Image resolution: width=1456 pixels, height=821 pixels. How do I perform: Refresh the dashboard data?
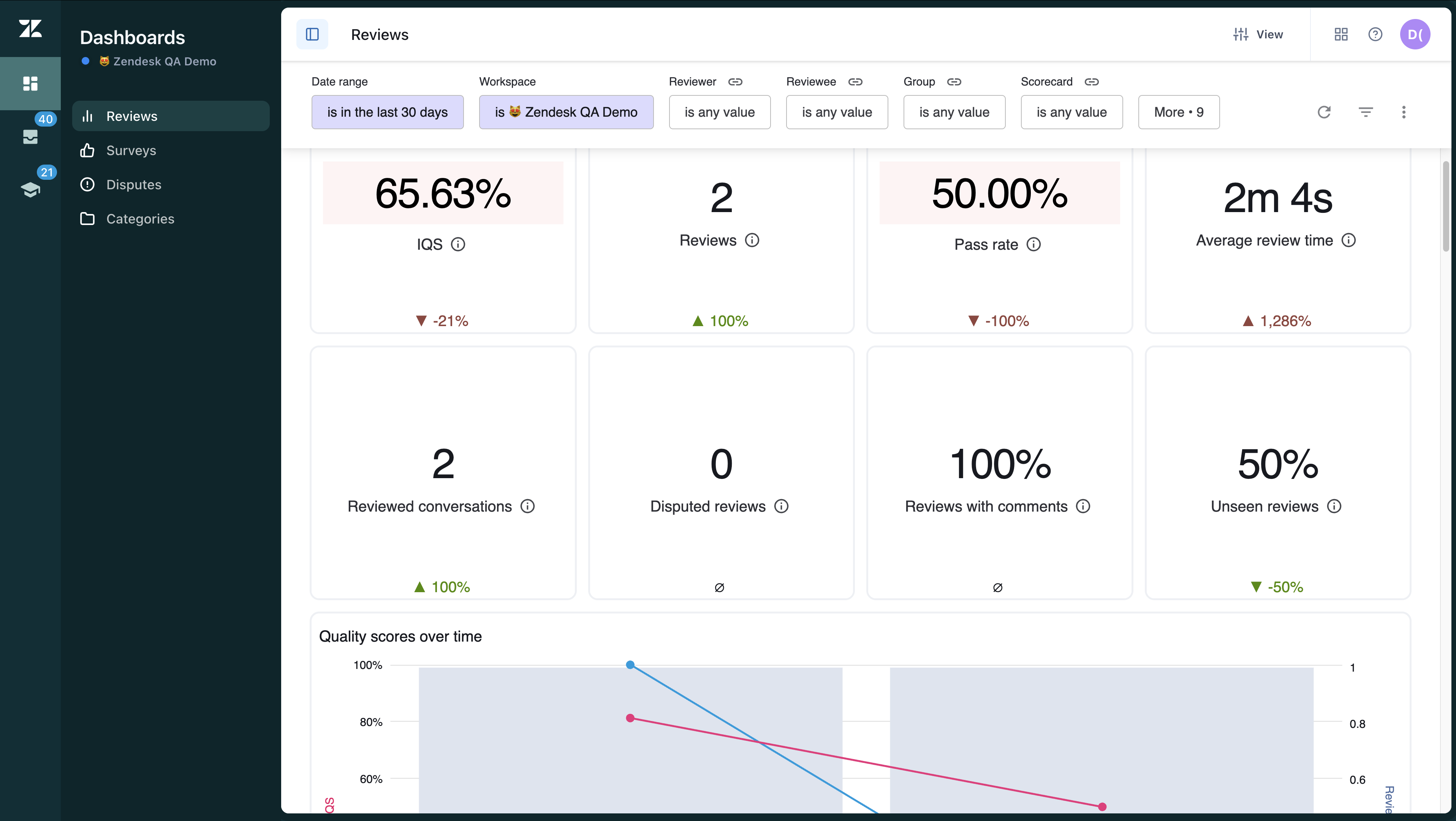pyautogui.click(x=1324, y=112)
